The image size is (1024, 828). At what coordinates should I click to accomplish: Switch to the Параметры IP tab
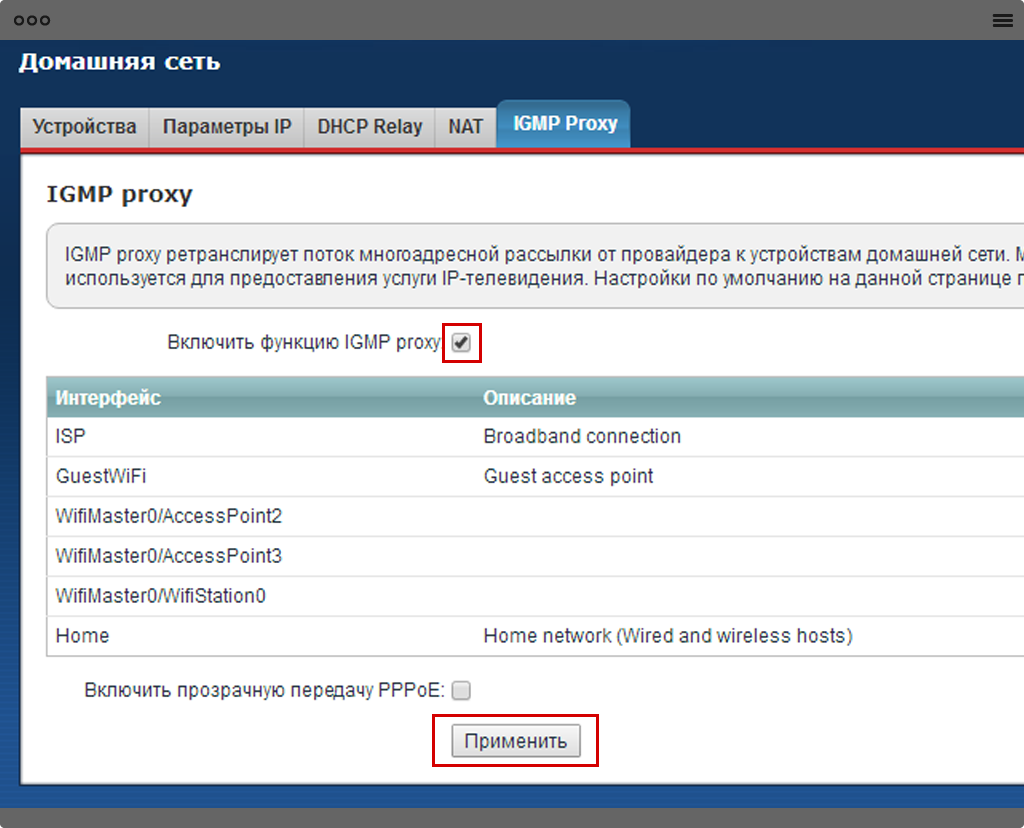pos(226,127)
